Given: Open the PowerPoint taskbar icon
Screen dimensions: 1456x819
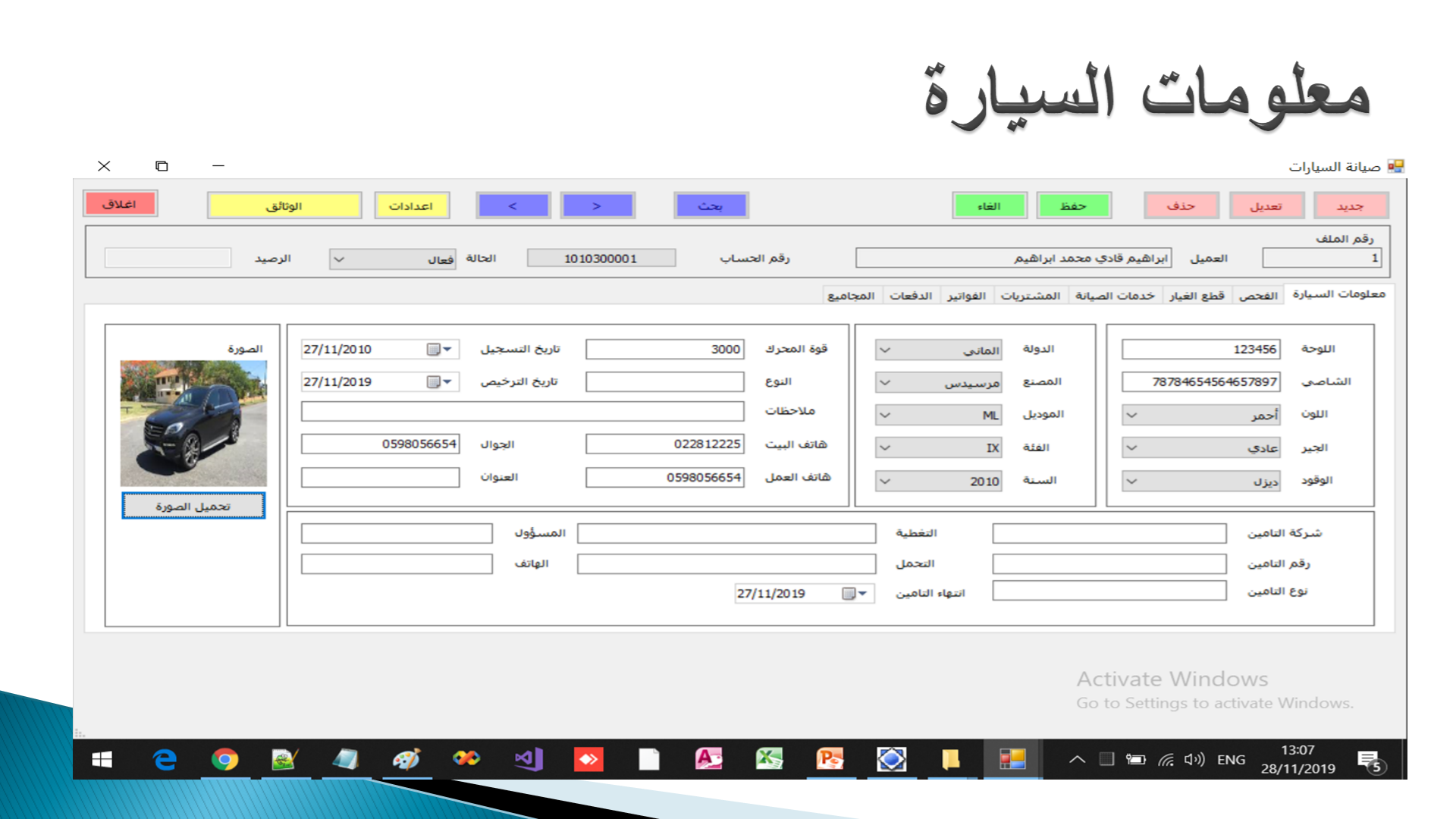Looking at the screenshot, I should pyautogui.click(x=830, y=759).
